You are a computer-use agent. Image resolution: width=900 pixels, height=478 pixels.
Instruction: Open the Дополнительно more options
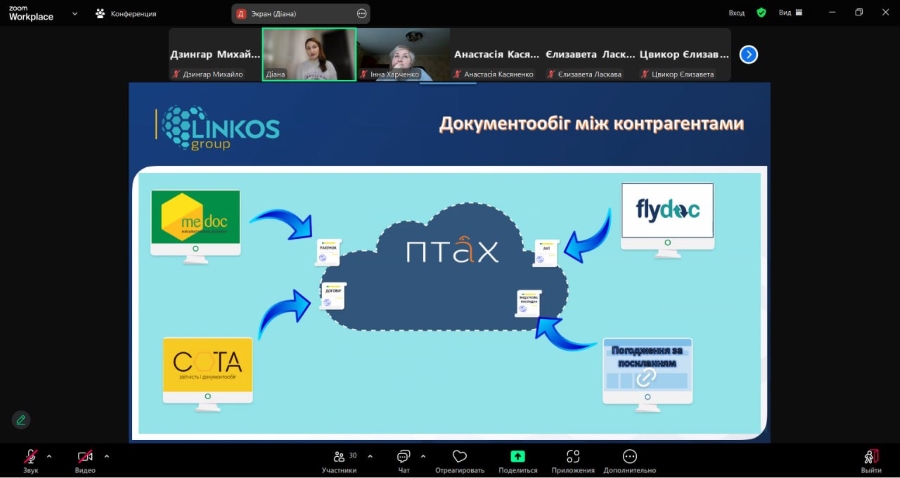click(x=630, y=461)
